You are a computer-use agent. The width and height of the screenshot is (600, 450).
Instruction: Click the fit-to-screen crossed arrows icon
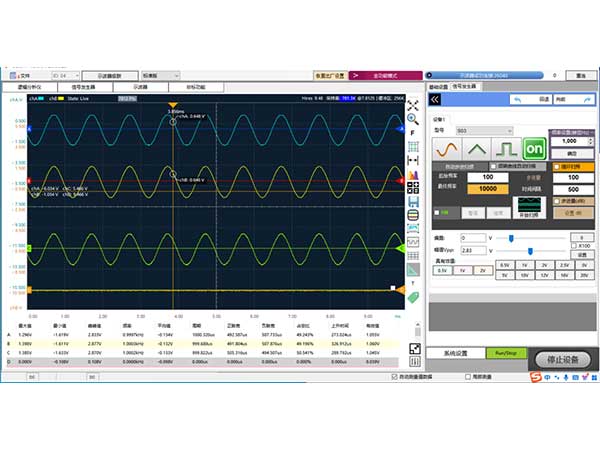[412, 105]
